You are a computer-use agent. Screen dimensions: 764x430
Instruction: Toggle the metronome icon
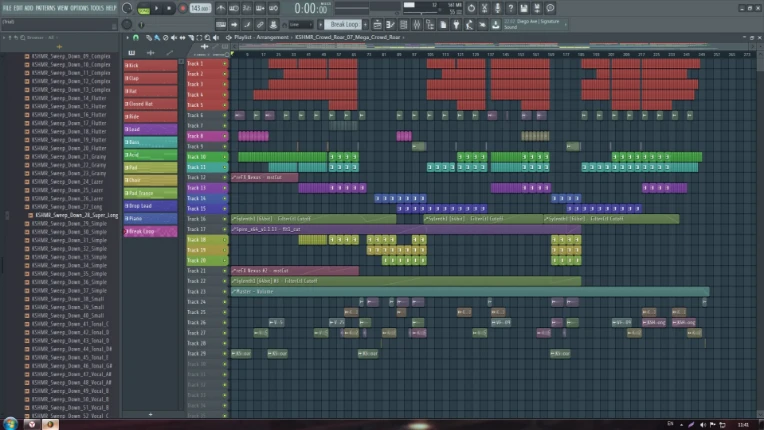[x=221, y=8]
